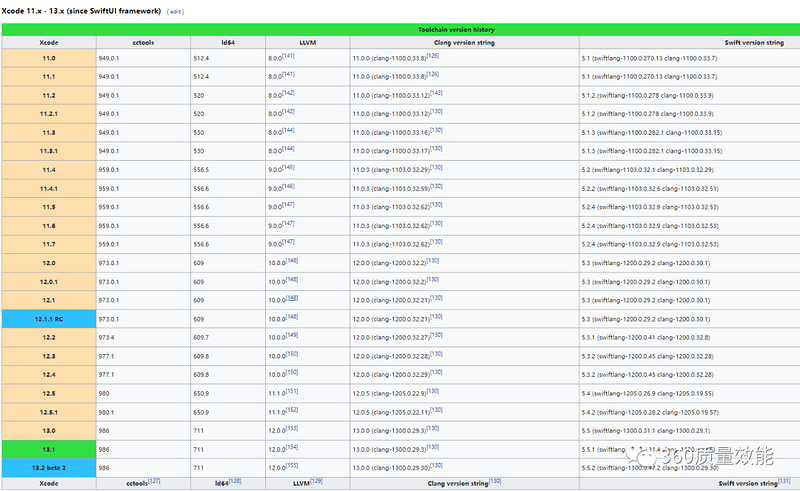The height and width of the screenshot is (491, 800).
Task: Click reference 146 in the Xcode 11.4.1 row
Action: 288,185
